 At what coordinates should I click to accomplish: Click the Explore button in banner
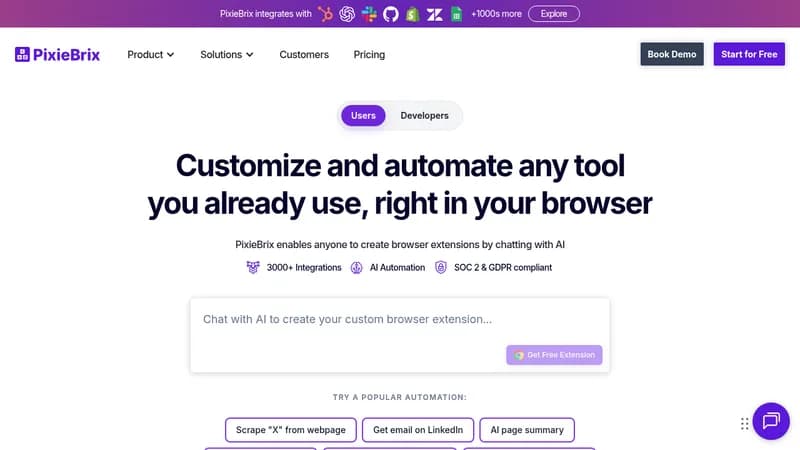(x=554, y=14)
